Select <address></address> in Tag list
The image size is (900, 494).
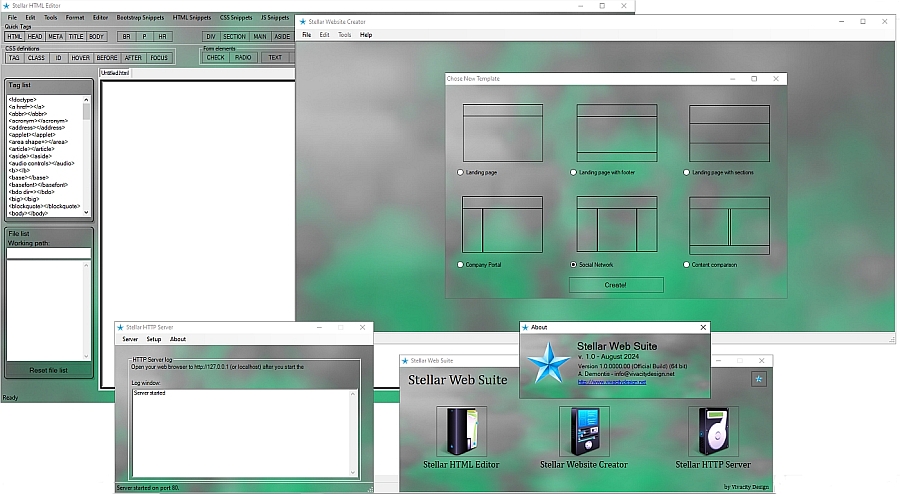[37, 128]
